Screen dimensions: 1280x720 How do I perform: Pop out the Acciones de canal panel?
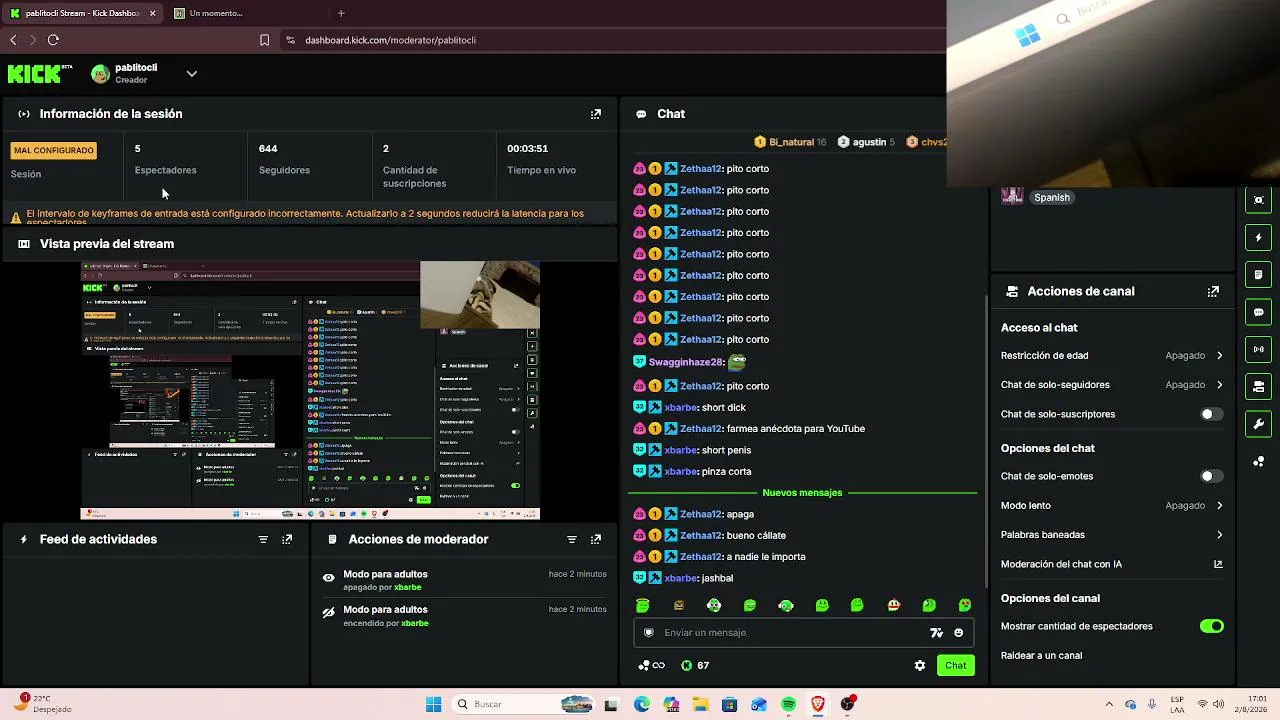(x=1213, y=292)
